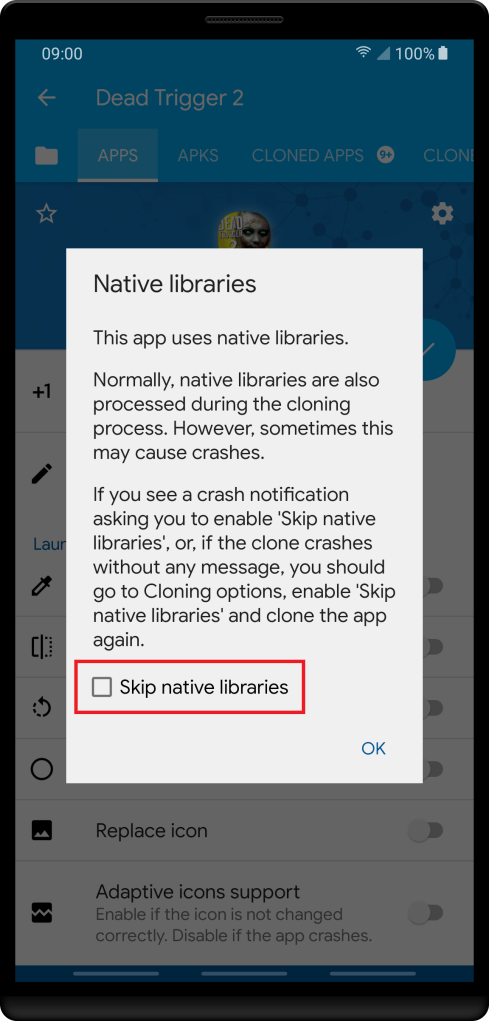Enable Adaptive icons support switch
The image size is (489, 1021).
point(426,914)
